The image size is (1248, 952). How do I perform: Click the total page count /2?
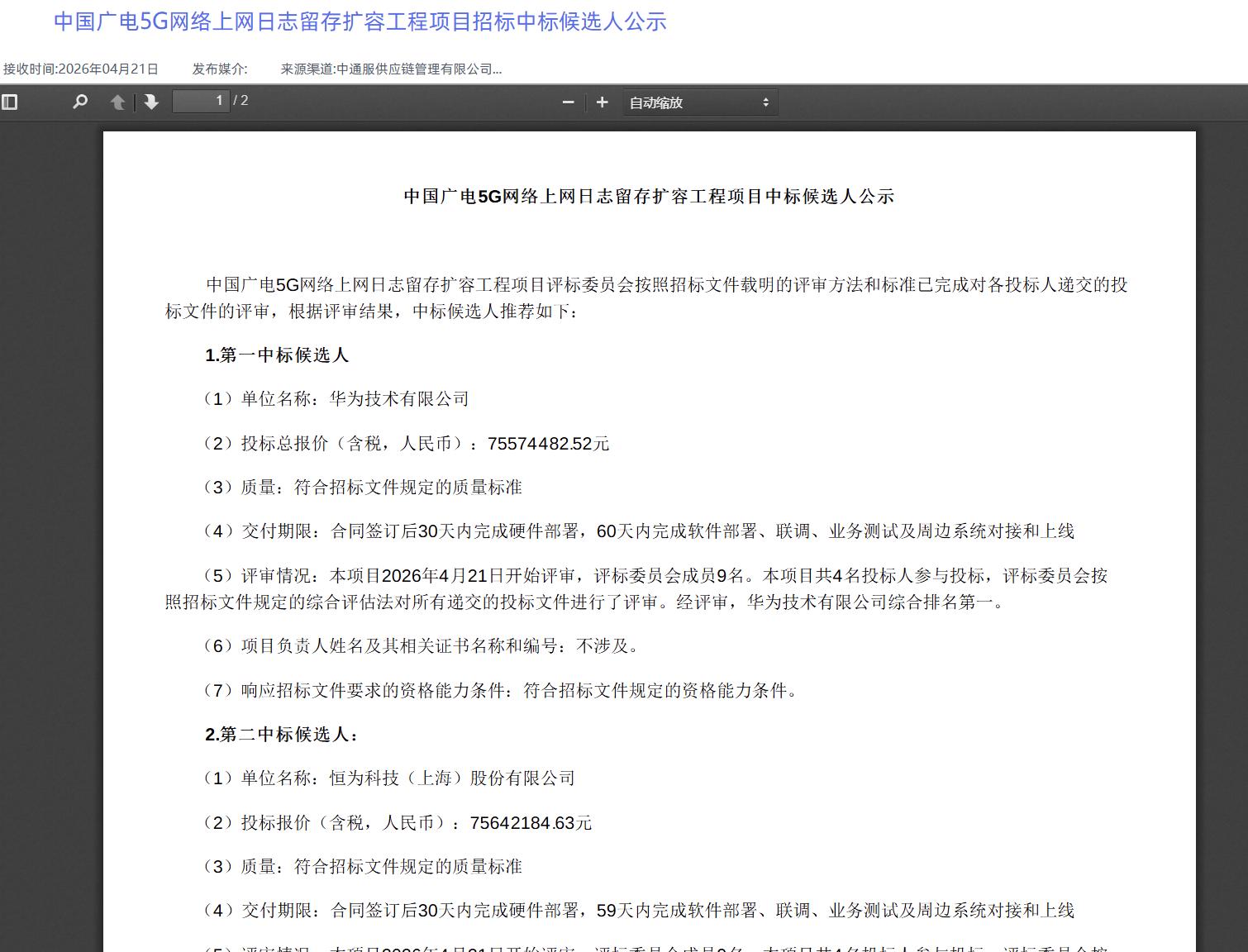coord(241,101)
